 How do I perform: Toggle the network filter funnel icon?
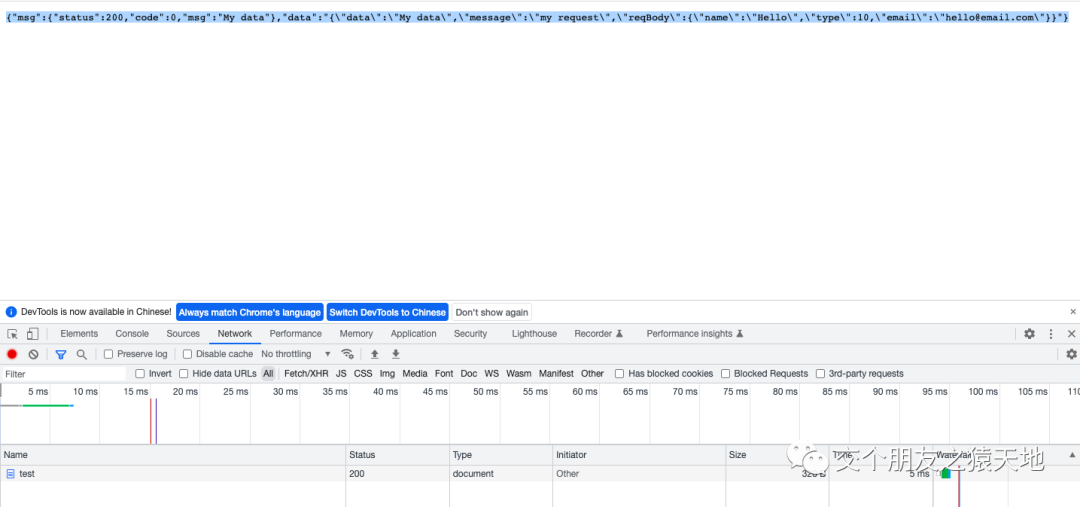61,354
